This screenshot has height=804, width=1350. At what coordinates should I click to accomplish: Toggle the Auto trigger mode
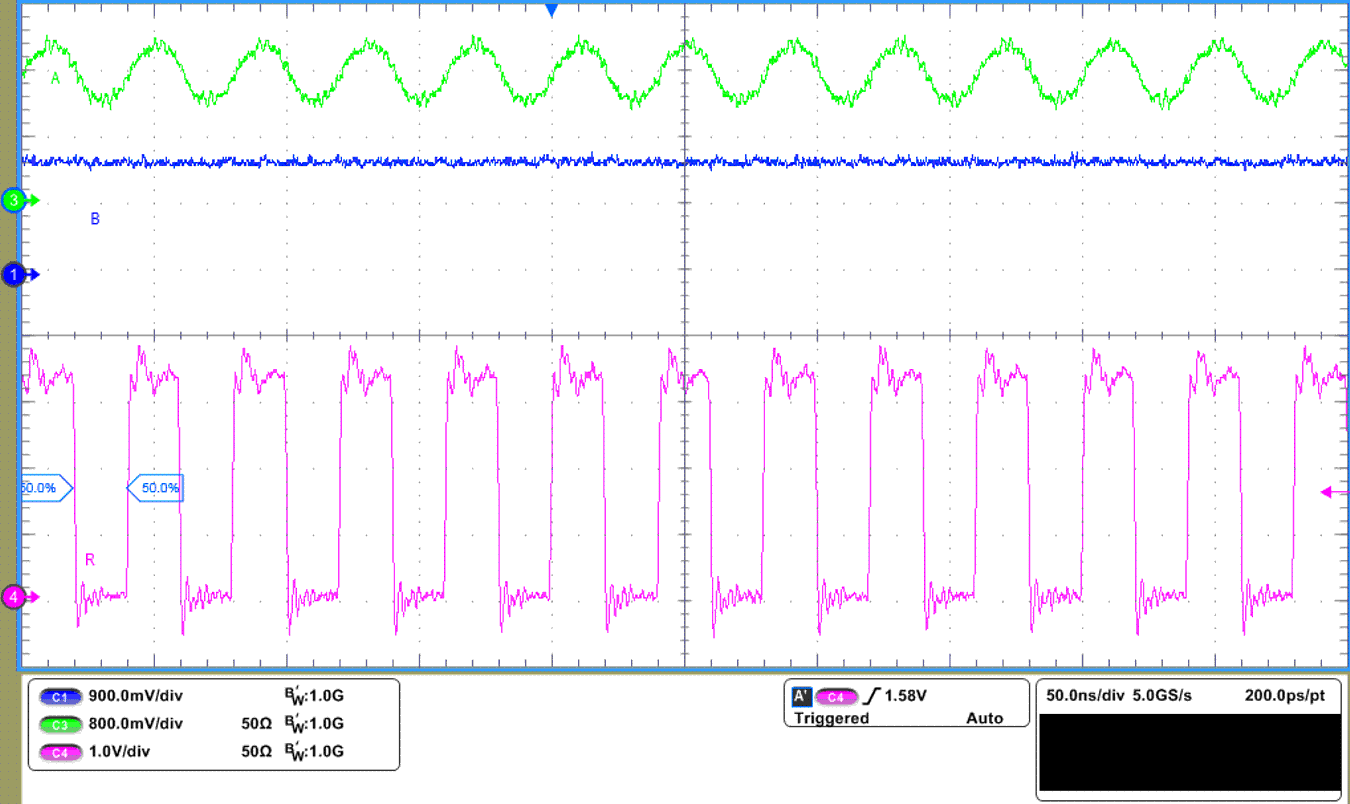click(984, 717)
